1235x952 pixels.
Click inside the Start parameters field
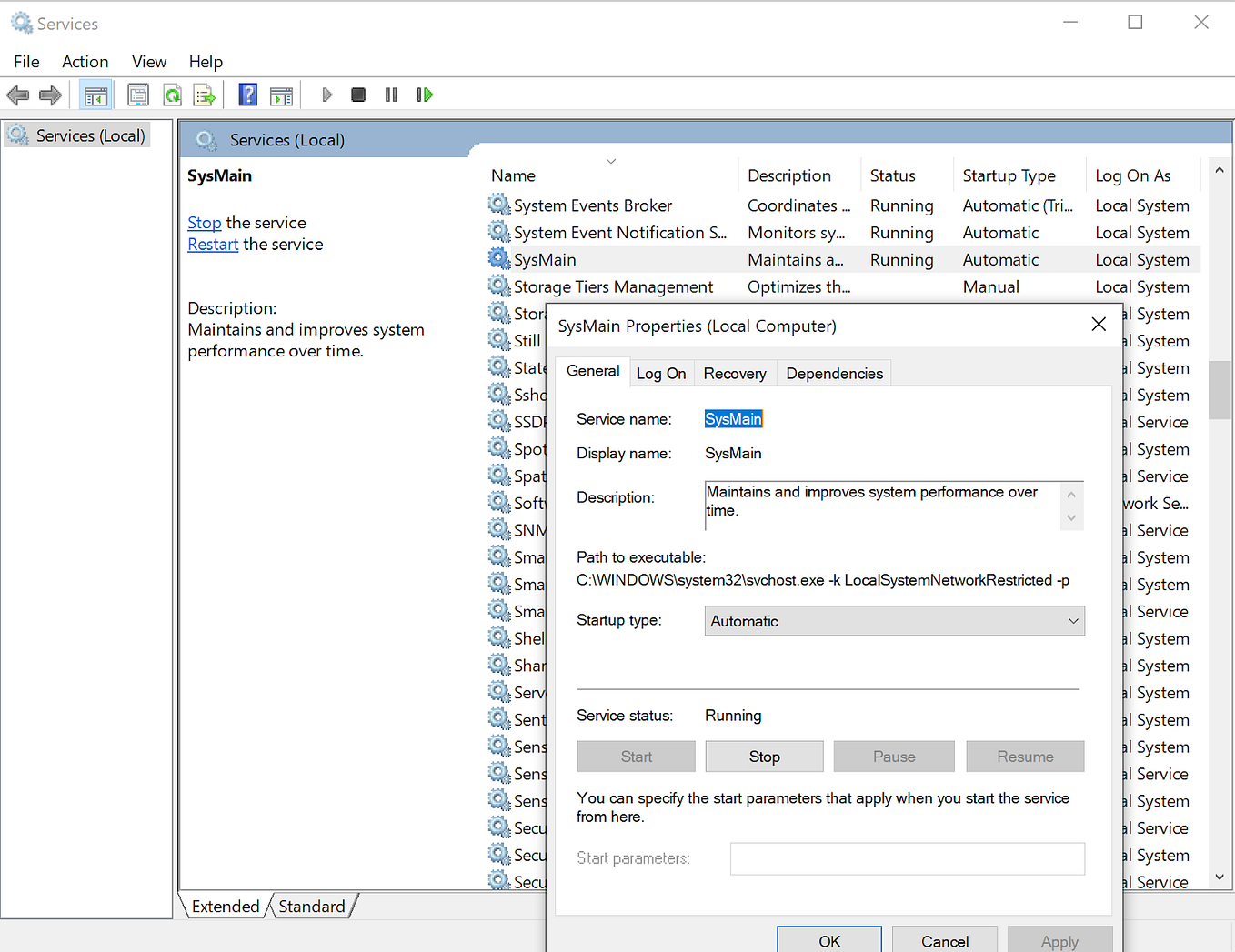[907, 858]
